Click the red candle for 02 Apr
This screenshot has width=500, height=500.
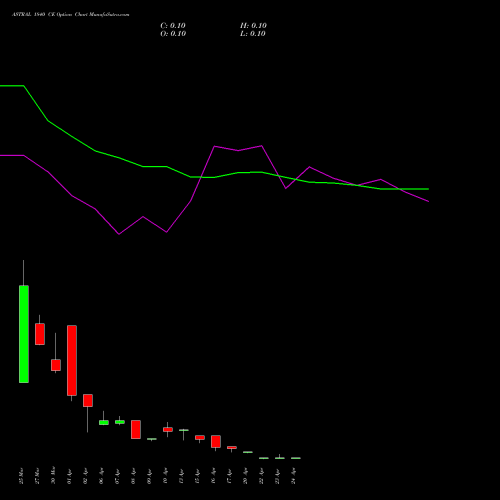[x=88, y=400]
